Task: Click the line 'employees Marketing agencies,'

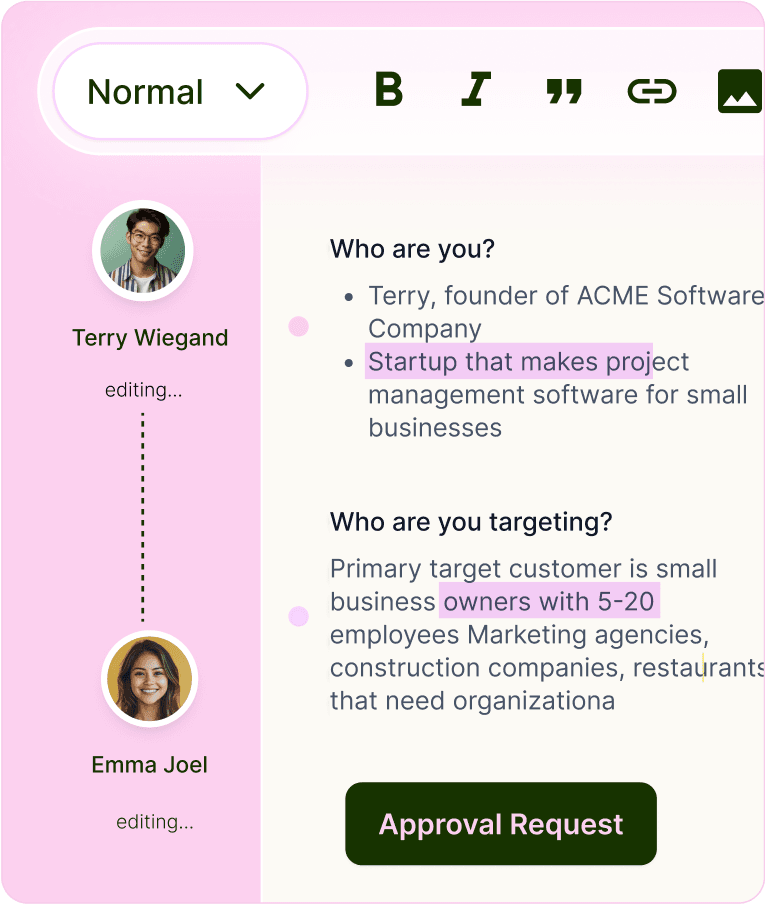Action: tap(519, 635)
